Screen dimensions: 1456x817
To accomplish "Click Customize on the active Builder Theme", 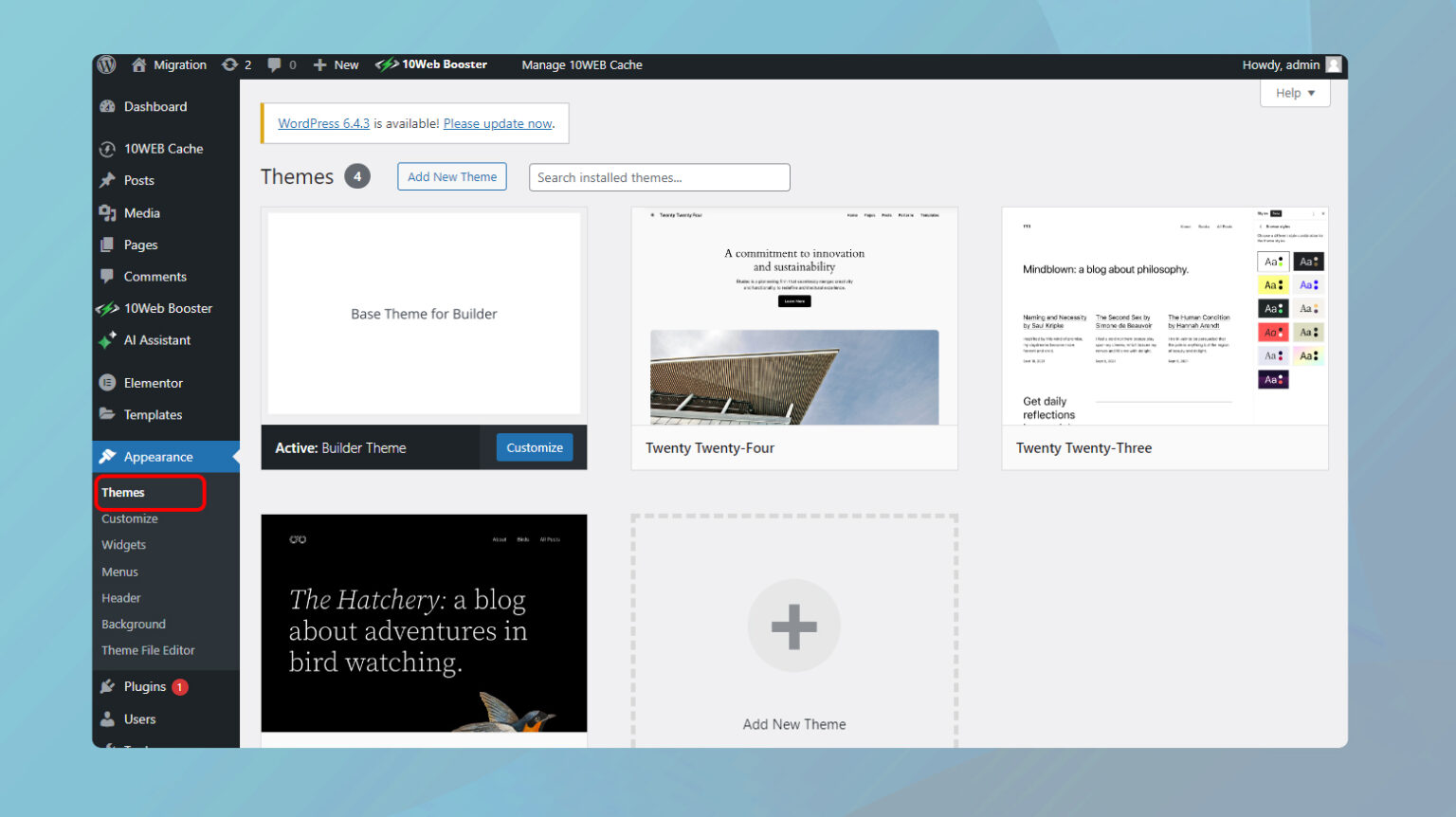I will [x=534, y=446].
